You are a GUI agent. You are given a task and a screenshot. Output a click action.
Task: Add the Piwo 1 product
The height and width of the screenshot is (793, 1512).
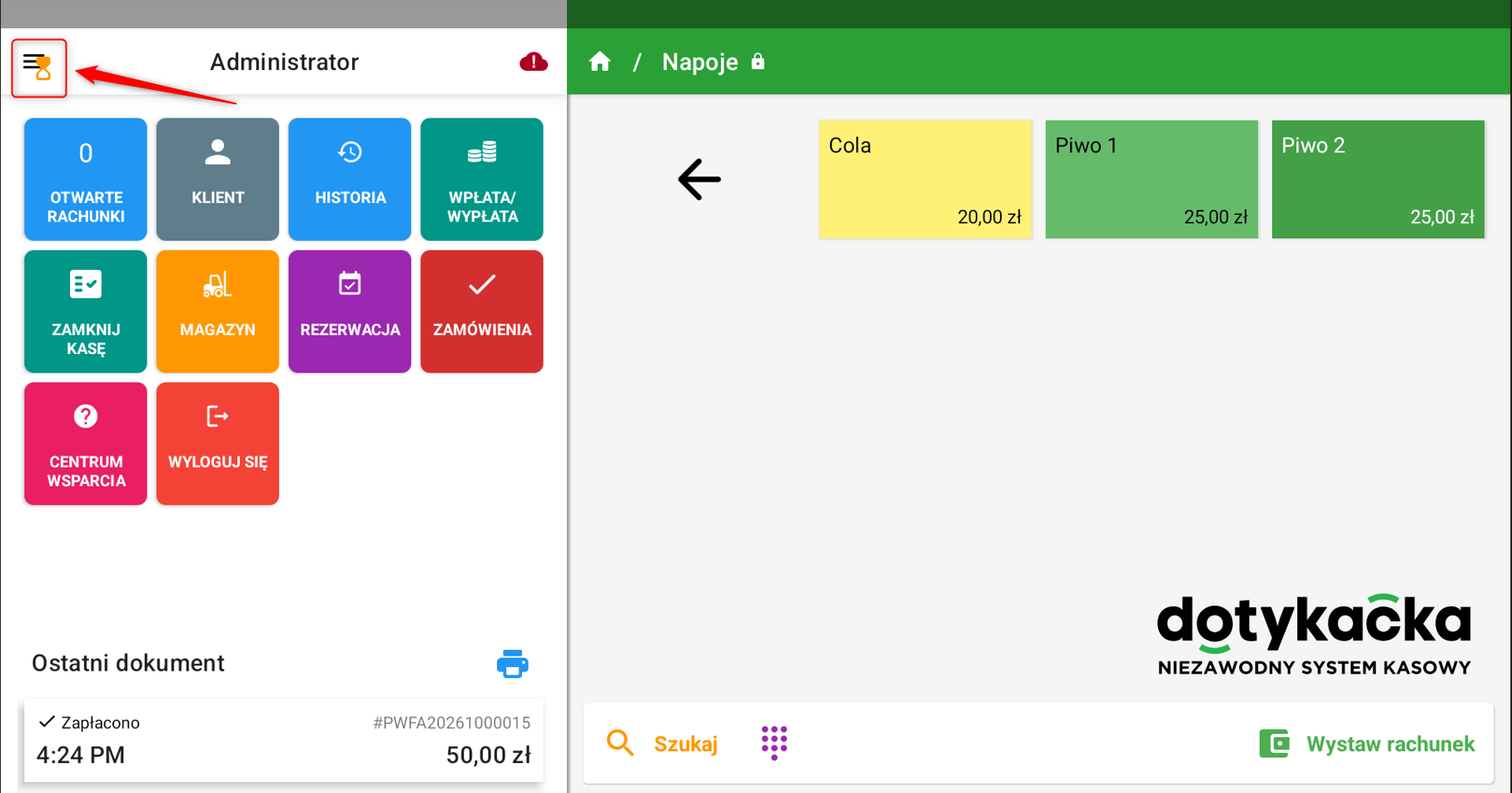(1151, 179)
